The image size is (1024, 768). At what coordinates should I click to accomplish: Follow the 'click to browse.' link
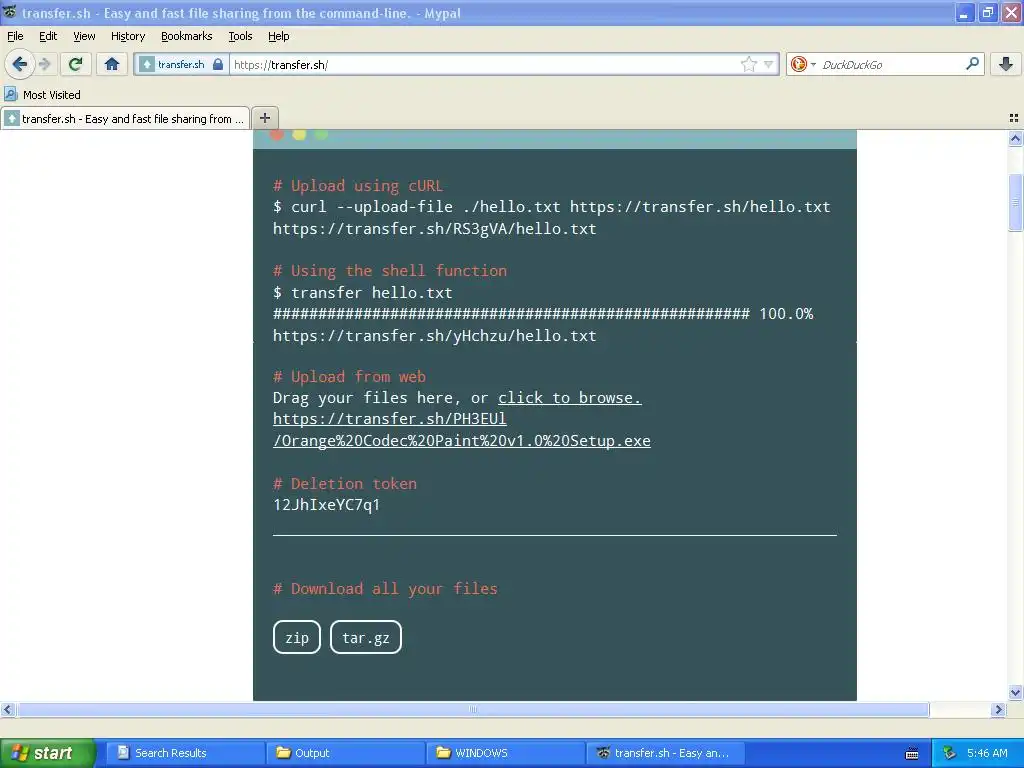[x=569, y=398]
